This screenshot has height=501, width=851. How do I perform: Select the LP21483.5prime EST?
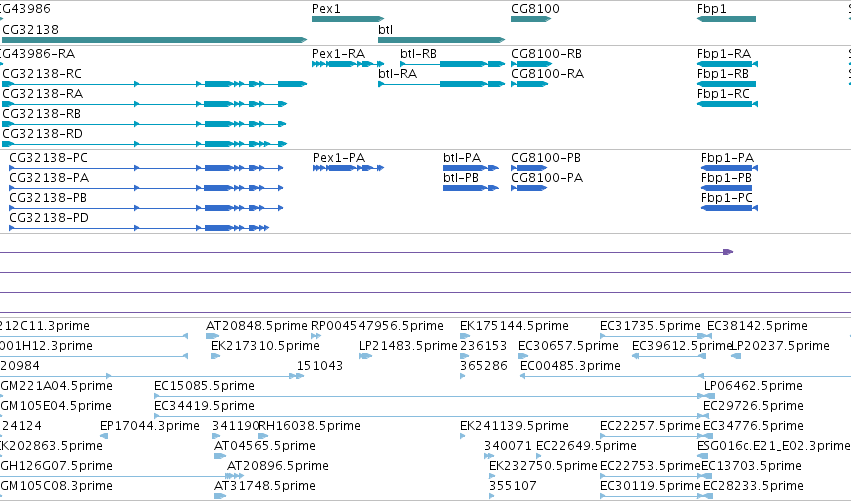pos(365,356)
